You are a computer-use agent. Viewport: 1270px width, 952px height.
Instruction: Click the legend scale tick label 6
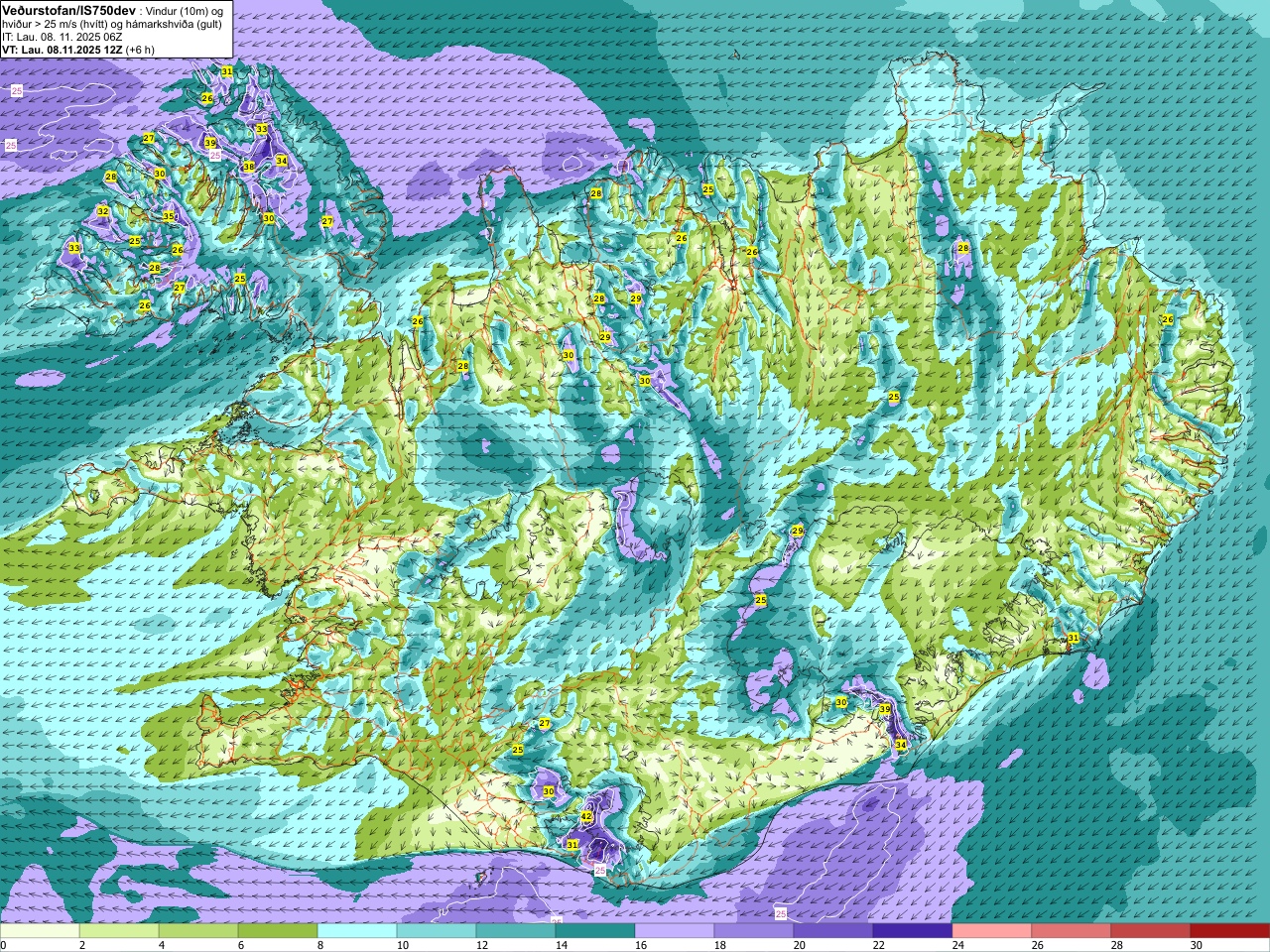point(241,945)
